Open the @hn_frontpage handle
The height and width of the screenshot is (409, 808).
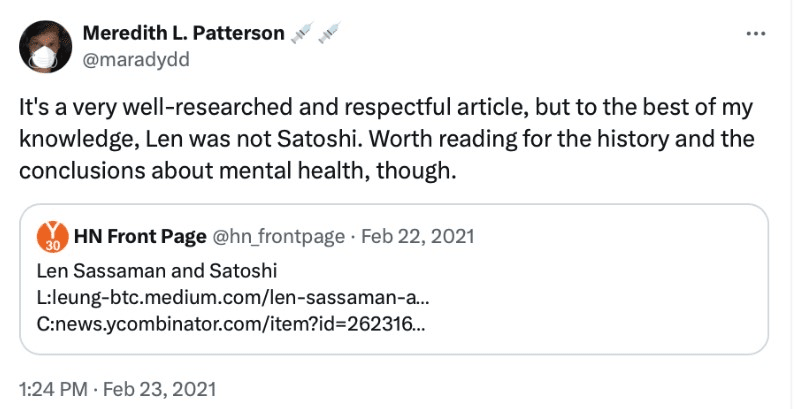pyautogui.click(x=257, y=237)
